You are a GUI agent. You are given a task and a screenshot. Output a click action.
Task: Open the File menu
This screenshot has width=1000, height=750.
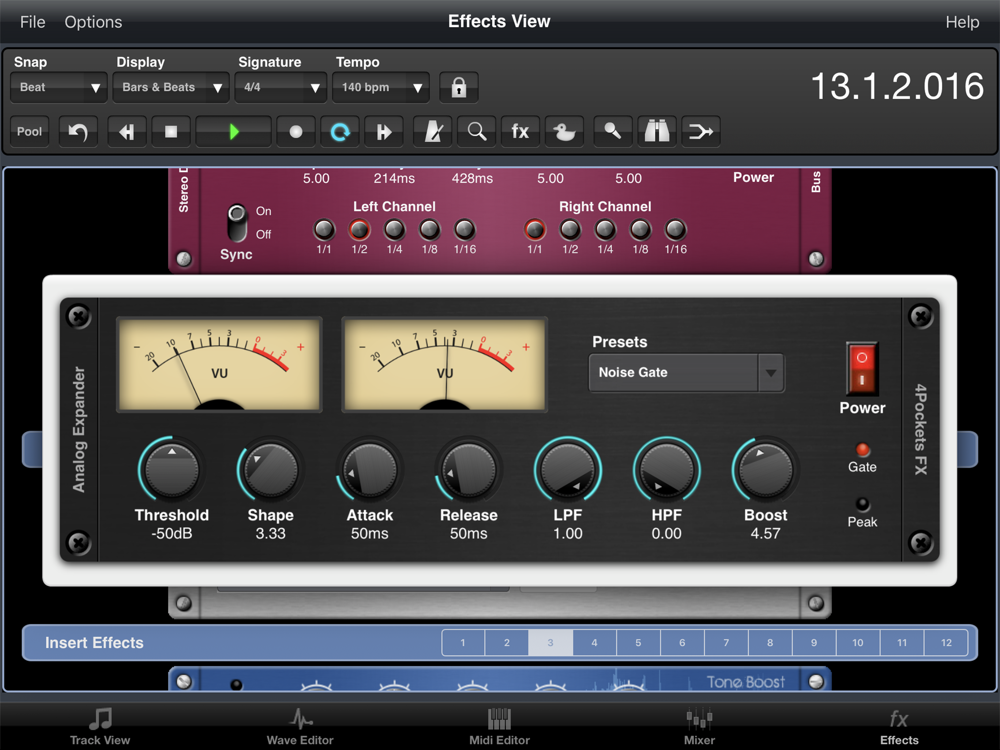click(33, 22)
